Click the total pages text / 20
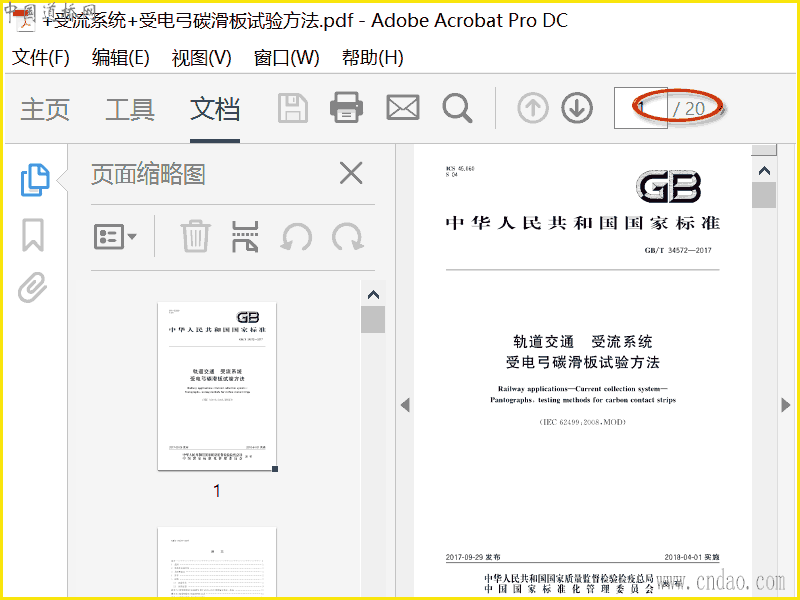The height and width of the screenshot is (600, 800). 689,109
